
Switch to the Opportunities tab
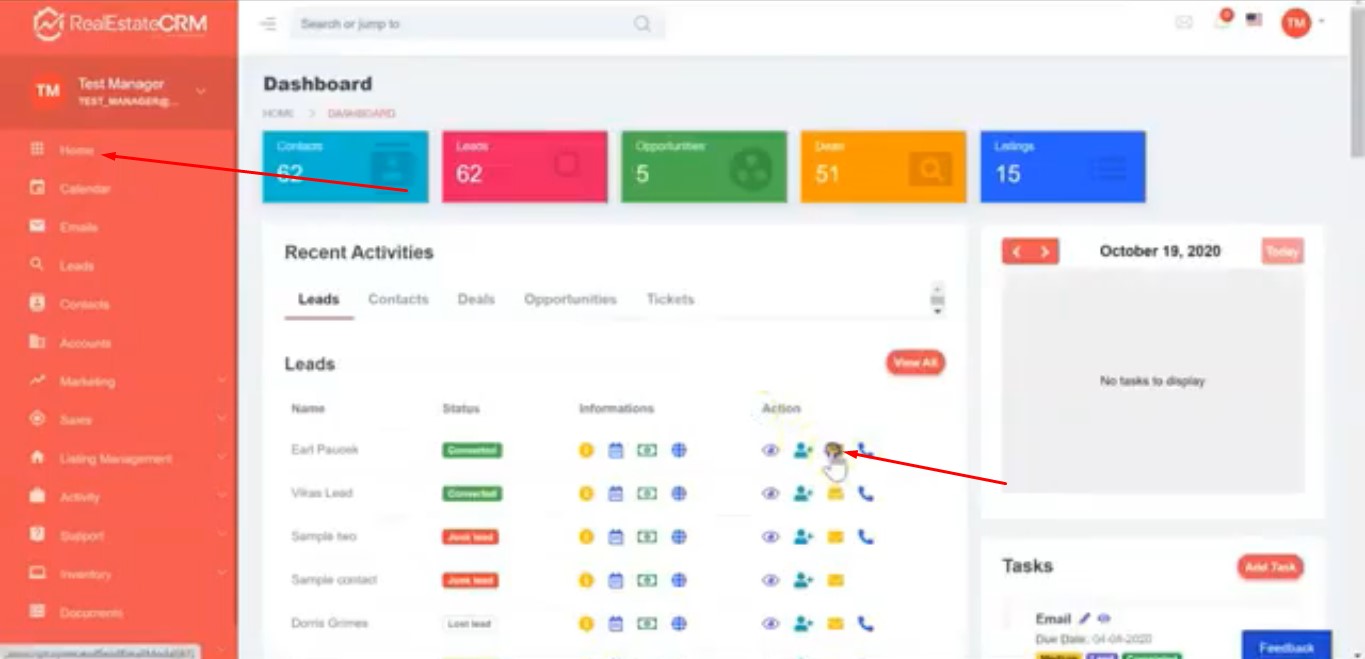click(570, 299)
